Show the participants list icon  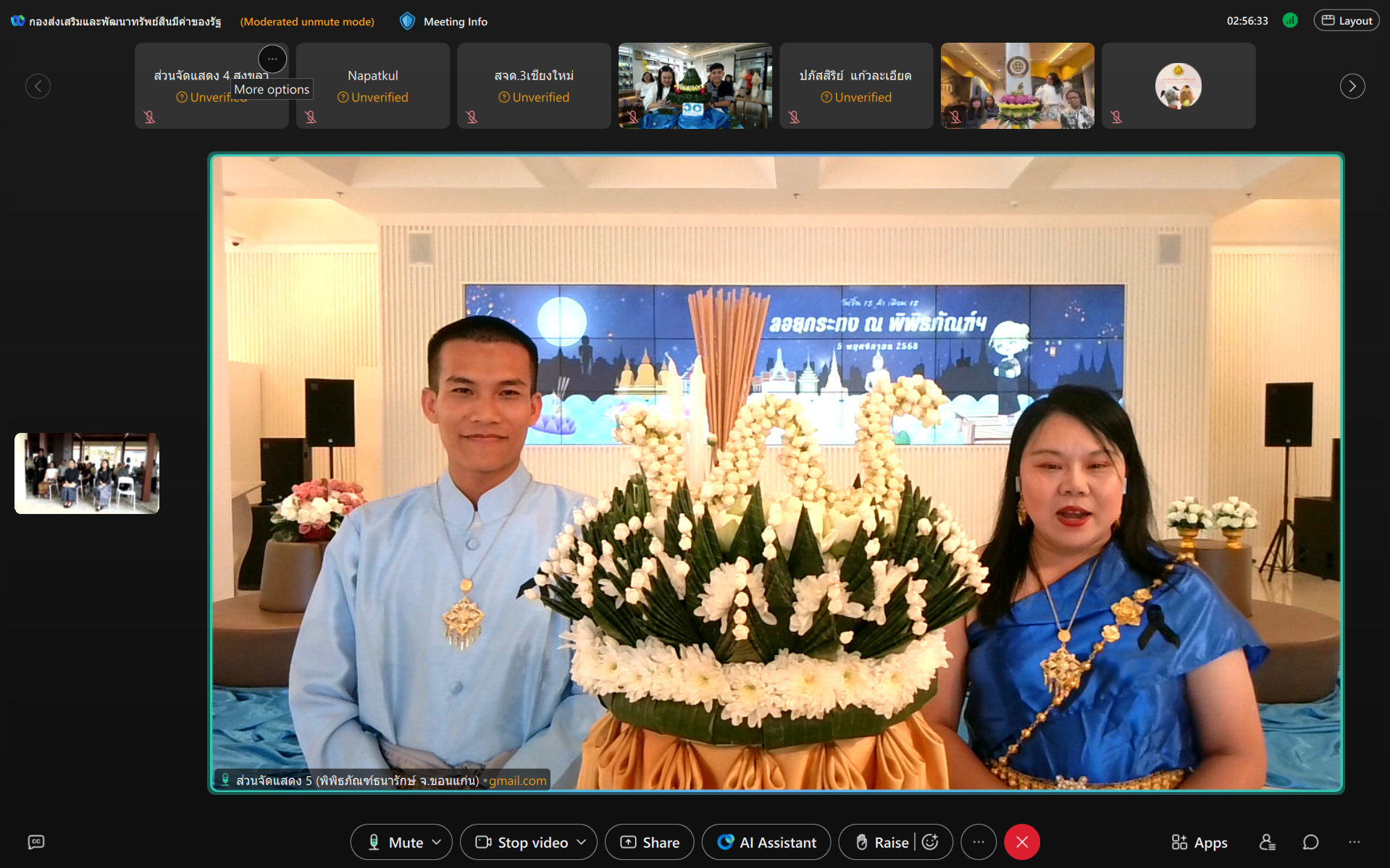click(x=1267, y=842)
